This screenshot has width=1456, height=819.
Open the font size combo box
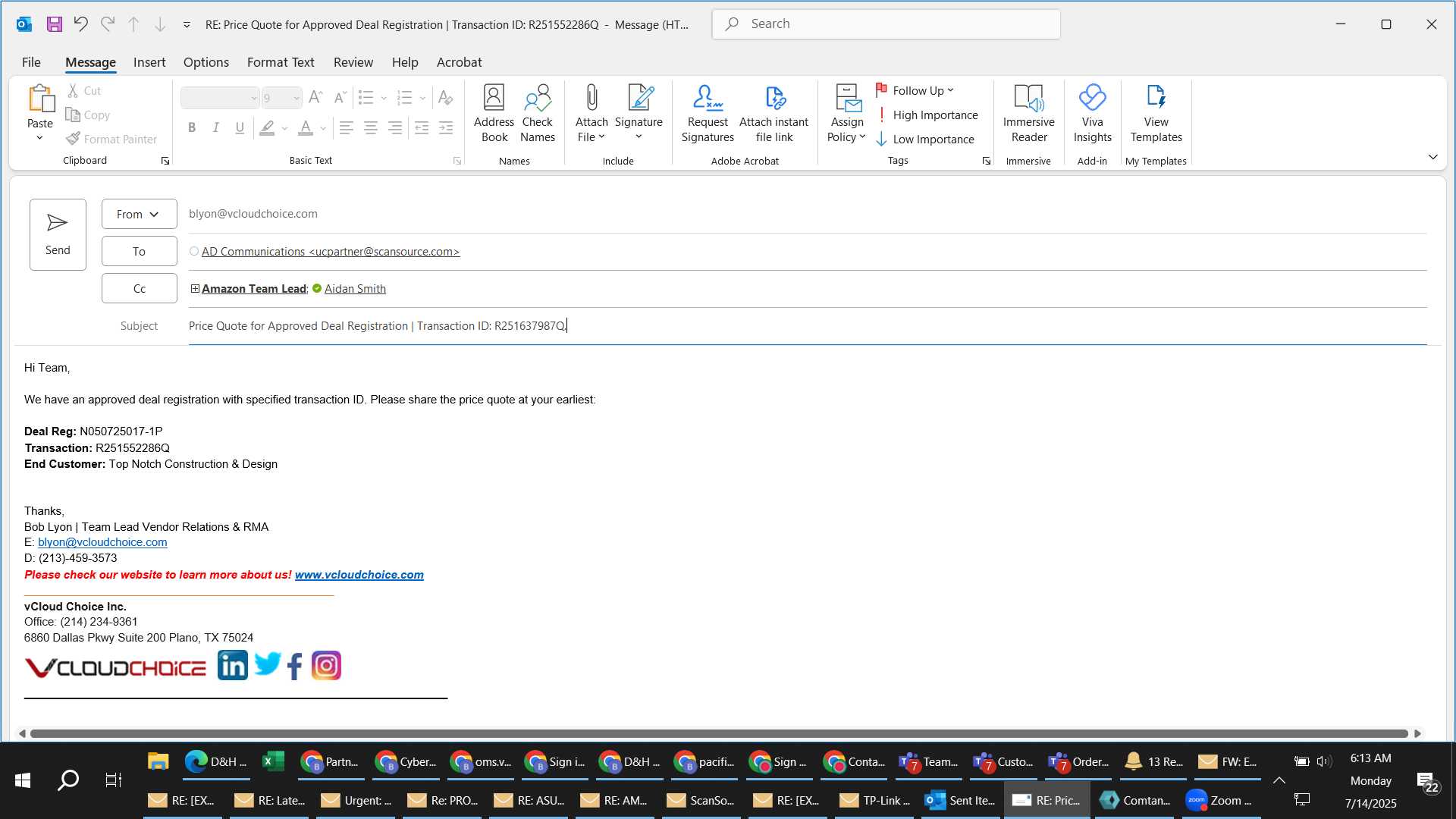pos(281,98)
